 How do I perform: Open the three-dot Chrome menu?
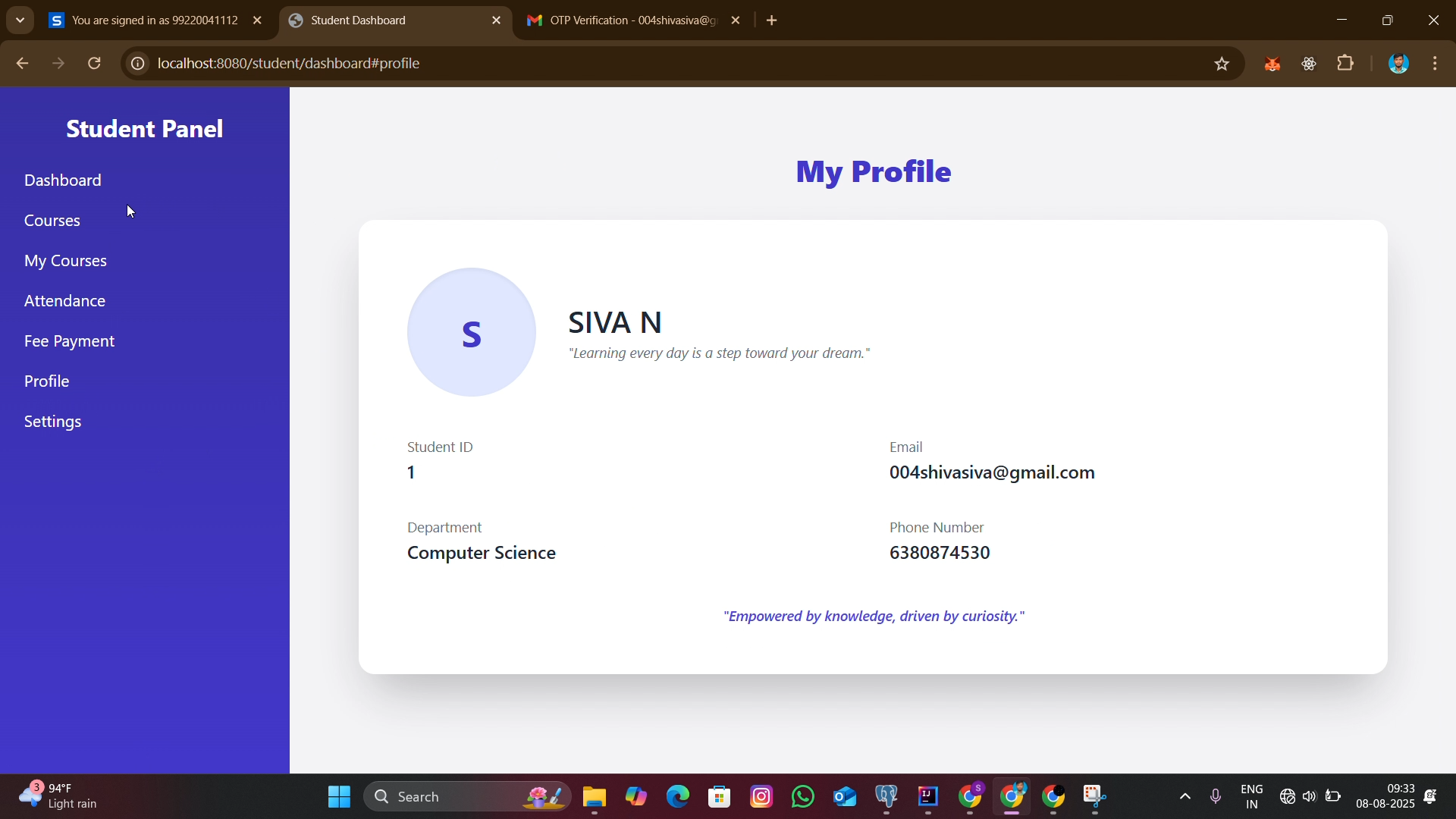1436,64
